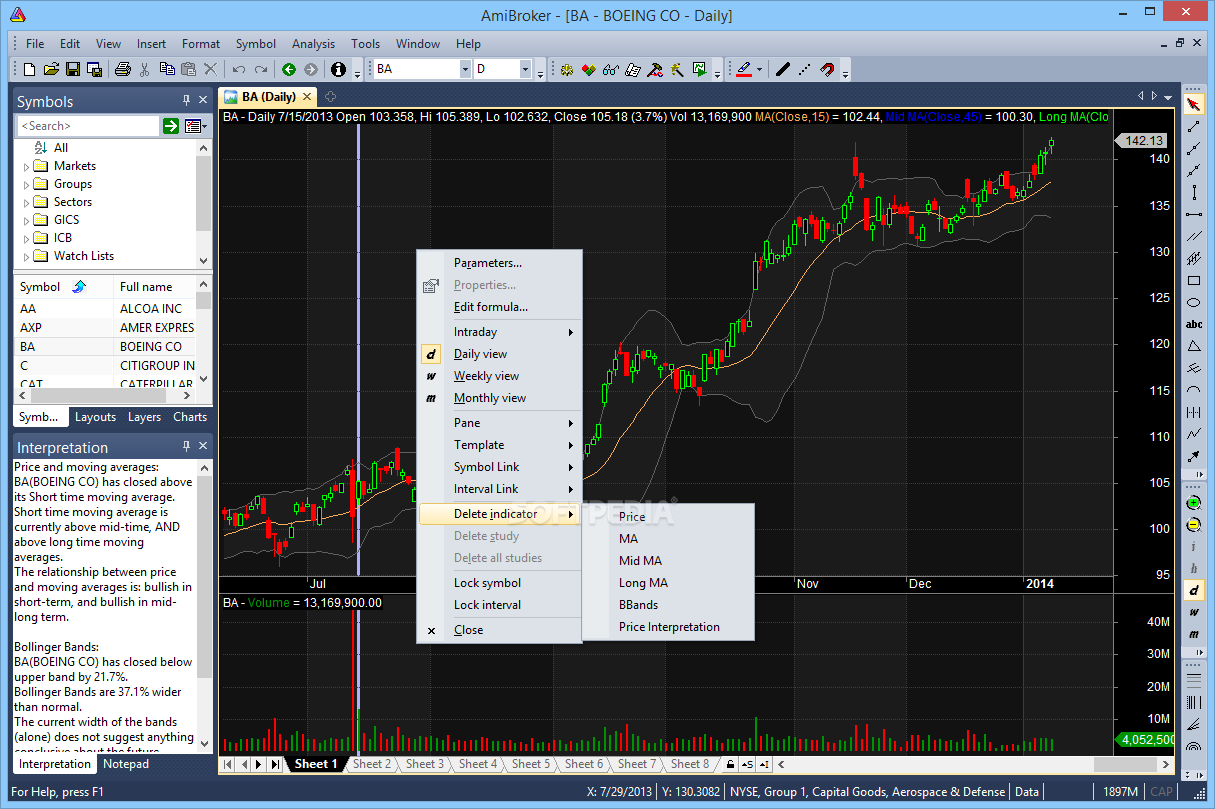The height and width of the screenshot is (809, 1215).
Task: Switch to monthly interval via side toolbar m
Action: tap(1193, 634)
